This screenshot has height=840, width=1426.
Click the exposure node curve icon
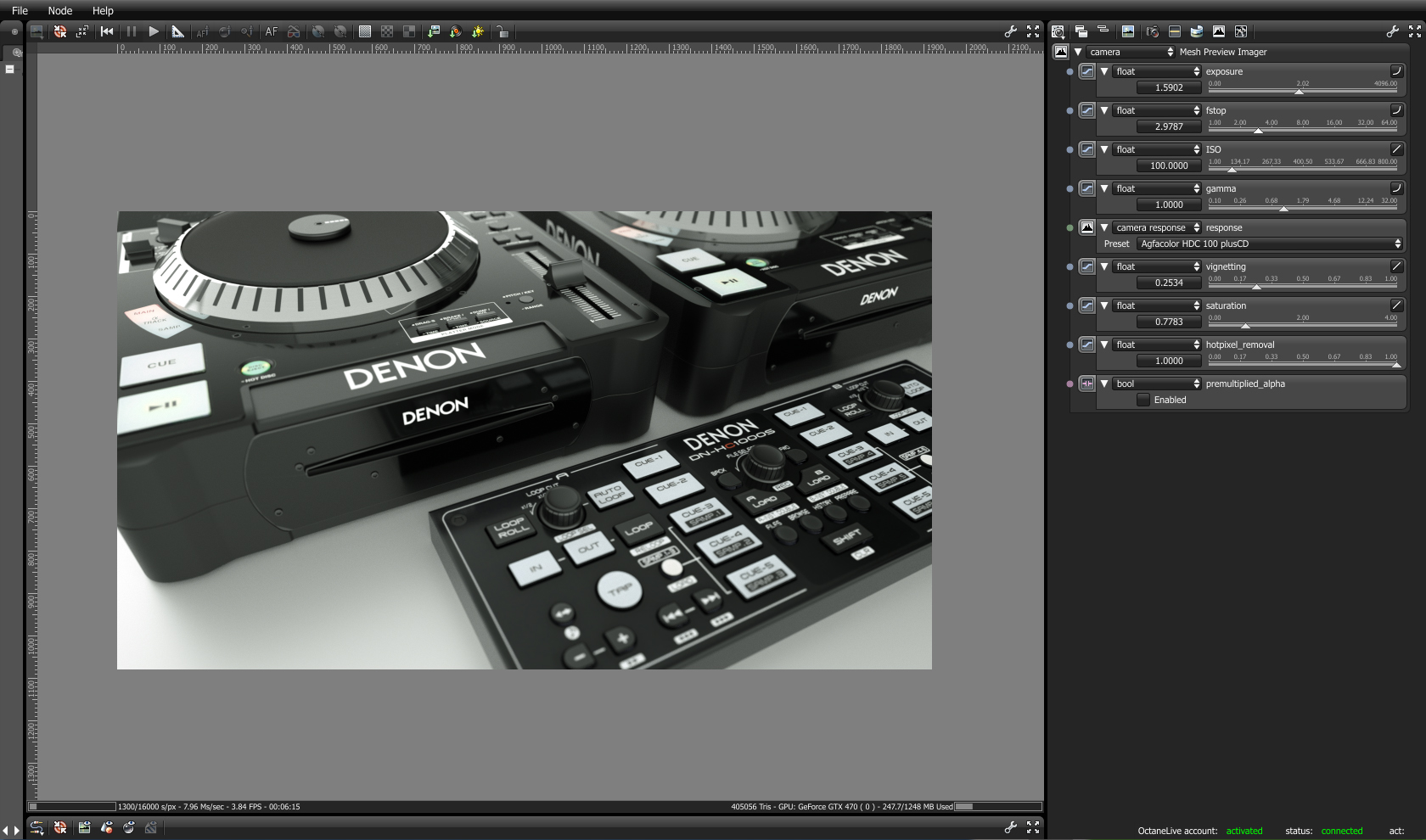click(x=1086, y=71)
